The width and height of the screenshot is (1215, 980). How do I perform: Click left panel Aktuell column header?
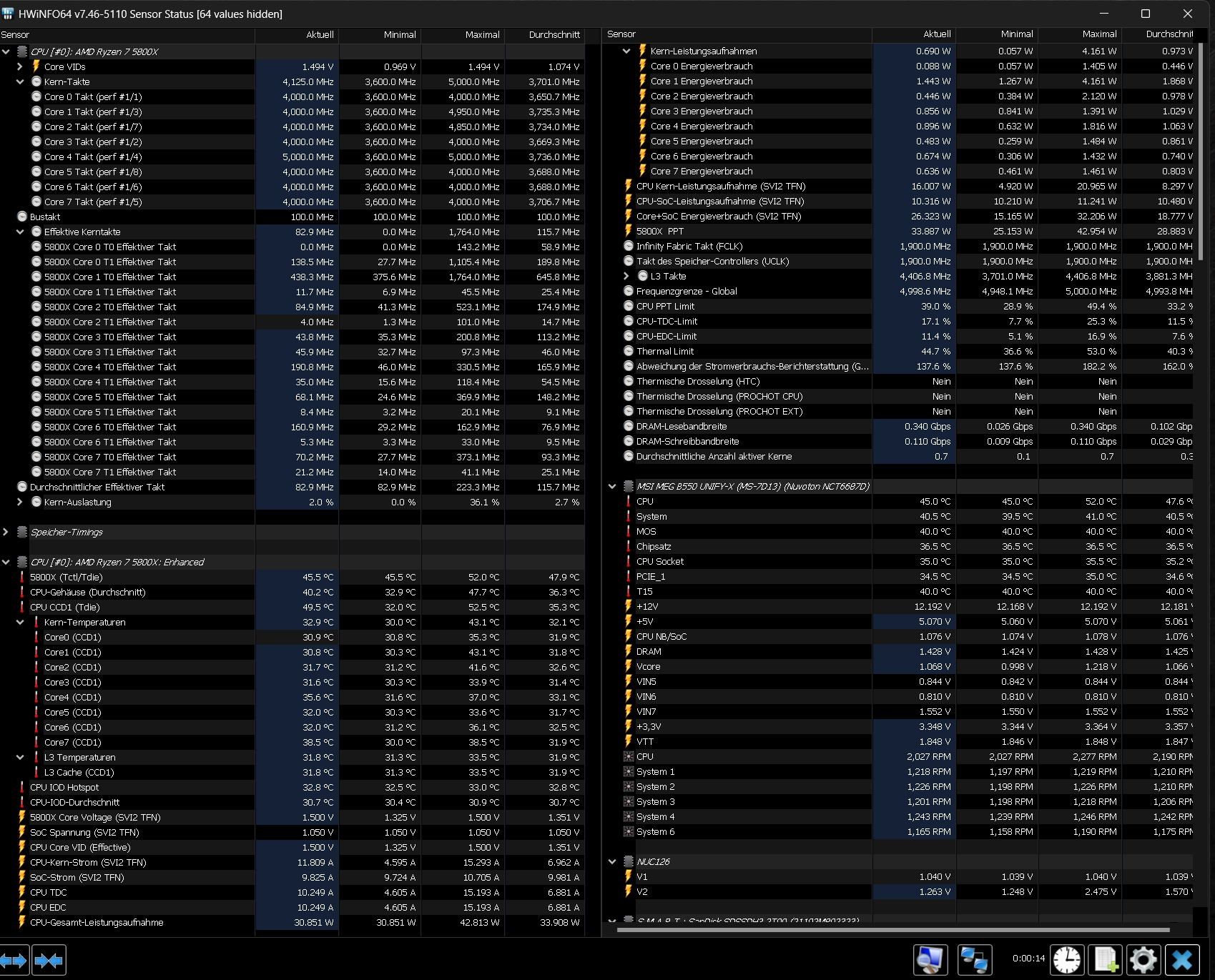pos(297,34)
